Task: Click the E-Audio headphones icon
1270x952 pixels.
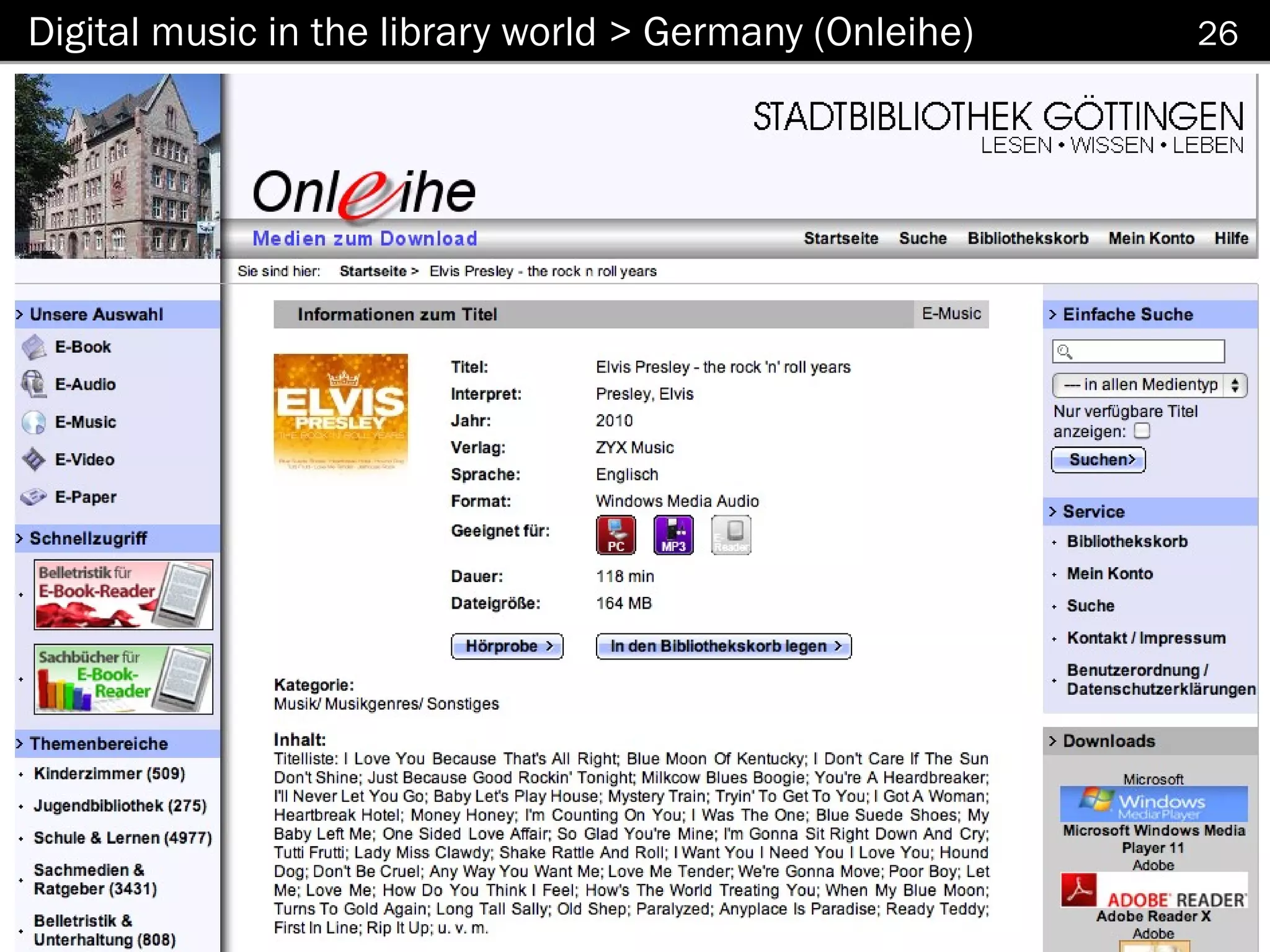Action: point(33,384)
